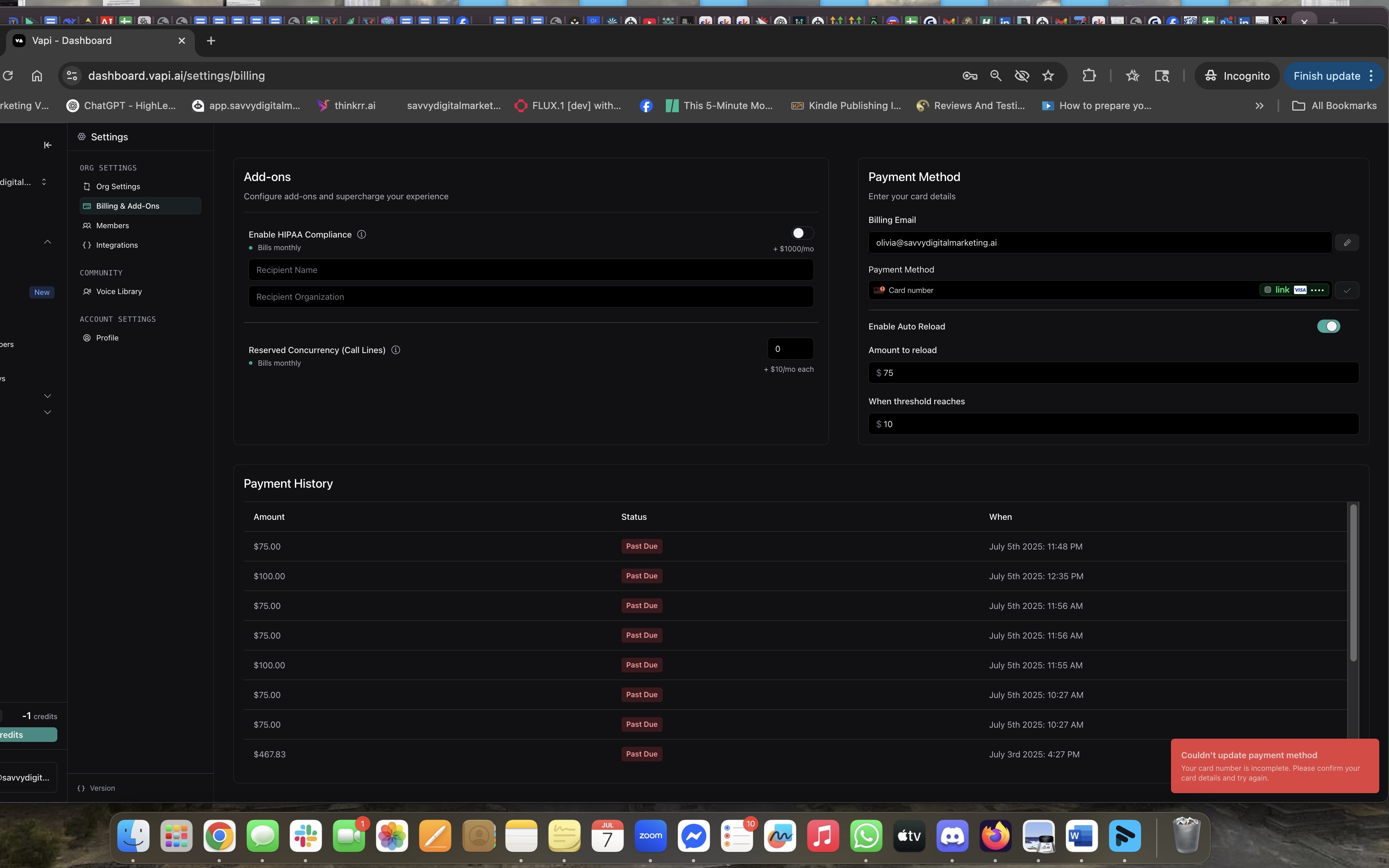This screenshot has width=1389, height=868.
Task: Click the Reserved Concurrency info icon
Action: 395,350
